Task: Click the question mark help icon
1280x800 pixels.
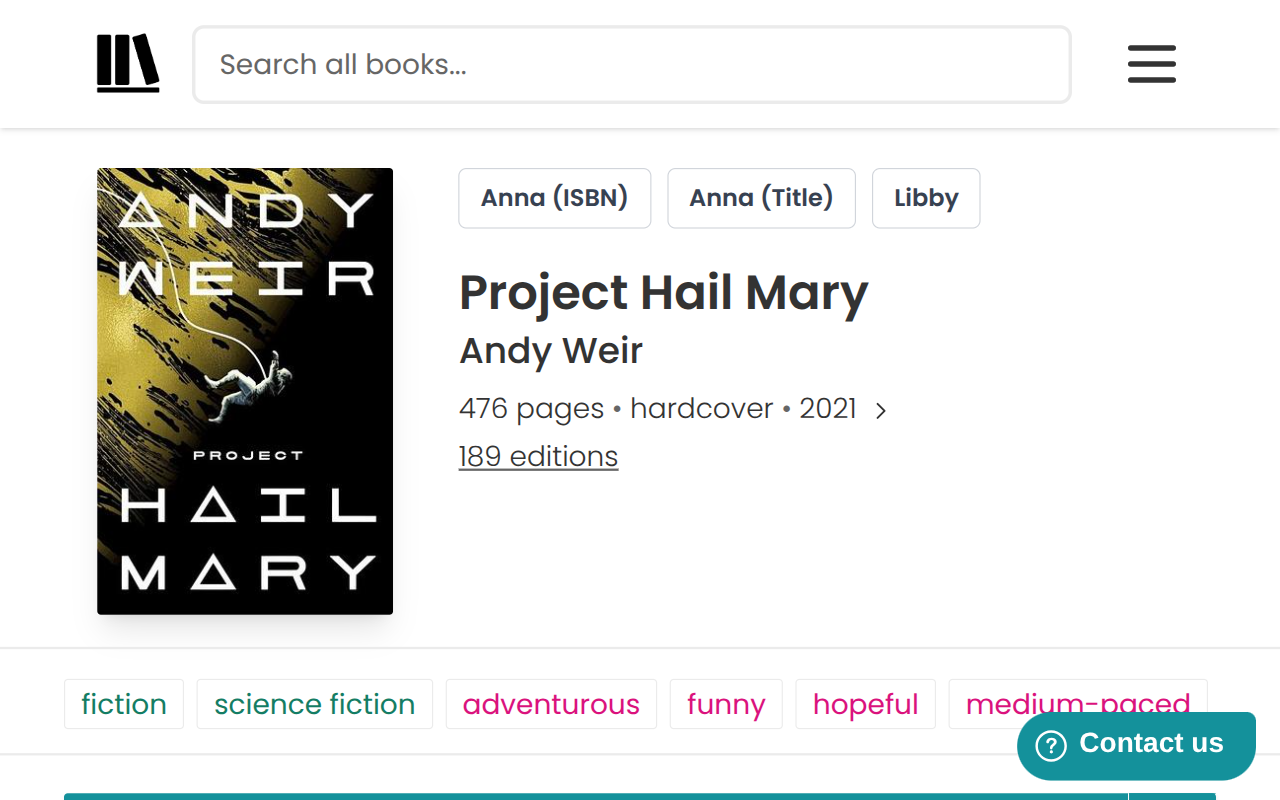Action: 1051,745
